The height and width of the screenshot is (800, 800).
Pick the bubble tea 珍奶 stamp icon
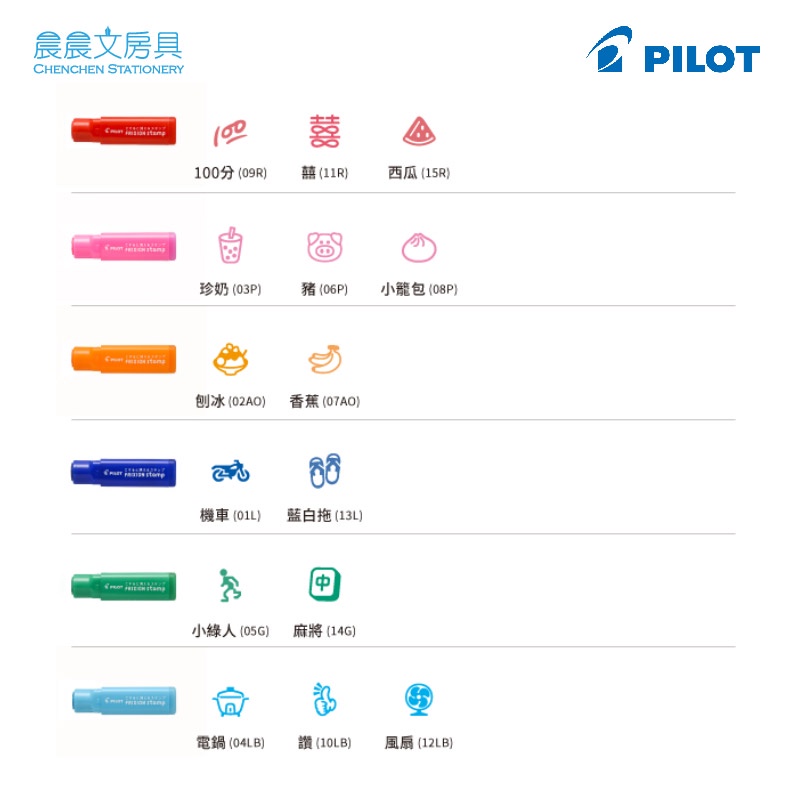coord(230,245)
